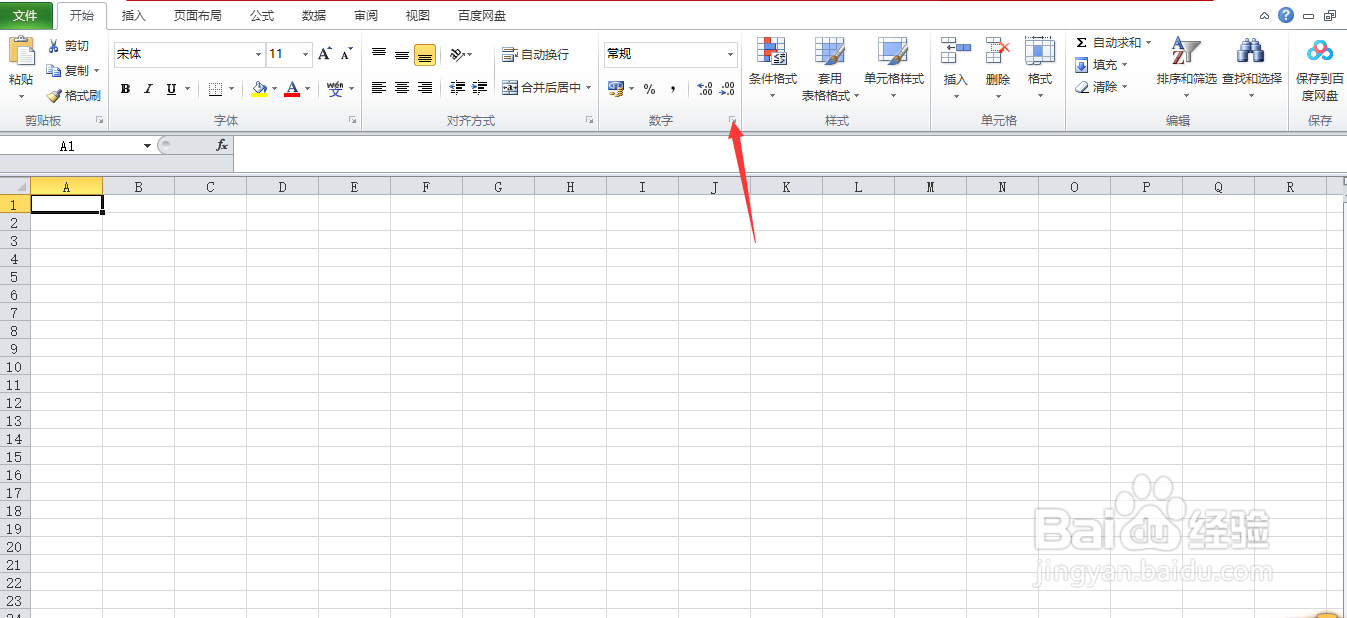Toggle Wrap Text (自动换行)
Viewport: 1347px width, 618px height.
pyautogui.click(x=535, y=55)
